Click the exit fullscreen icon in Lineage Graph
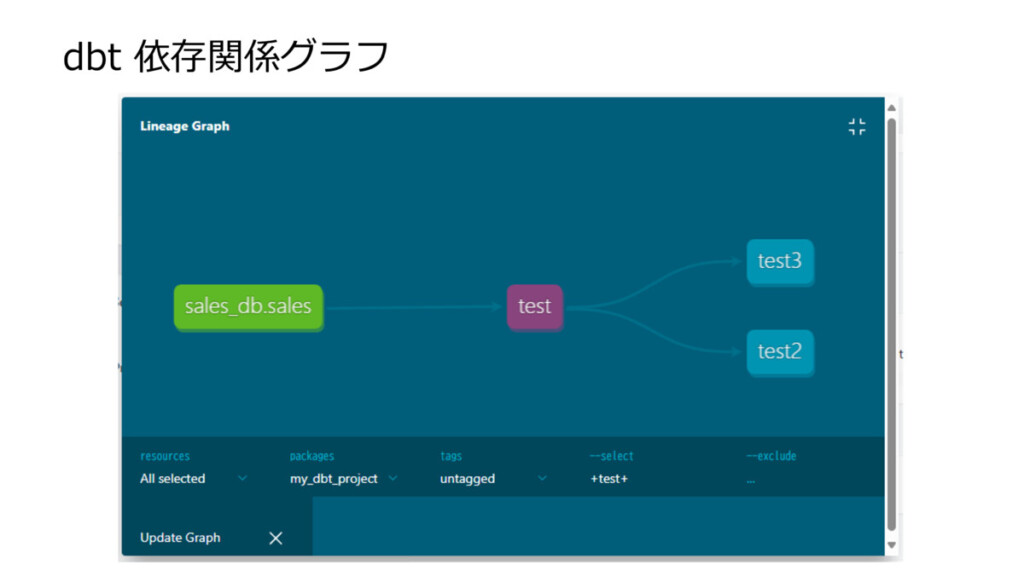 (x=857, y=127)
